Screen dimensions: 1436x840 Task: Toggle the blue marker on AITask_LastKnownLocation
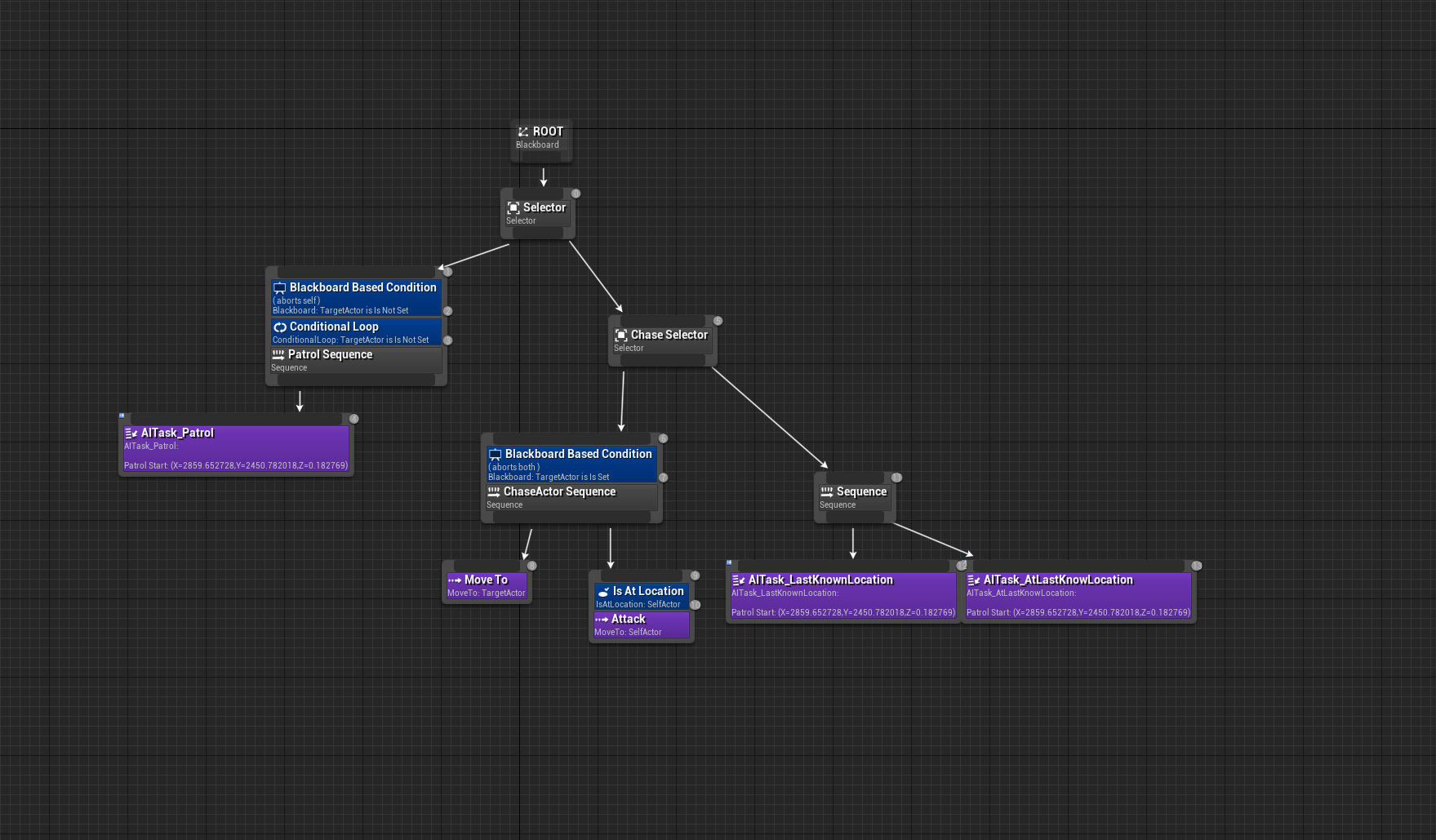(x=730, y=564)
